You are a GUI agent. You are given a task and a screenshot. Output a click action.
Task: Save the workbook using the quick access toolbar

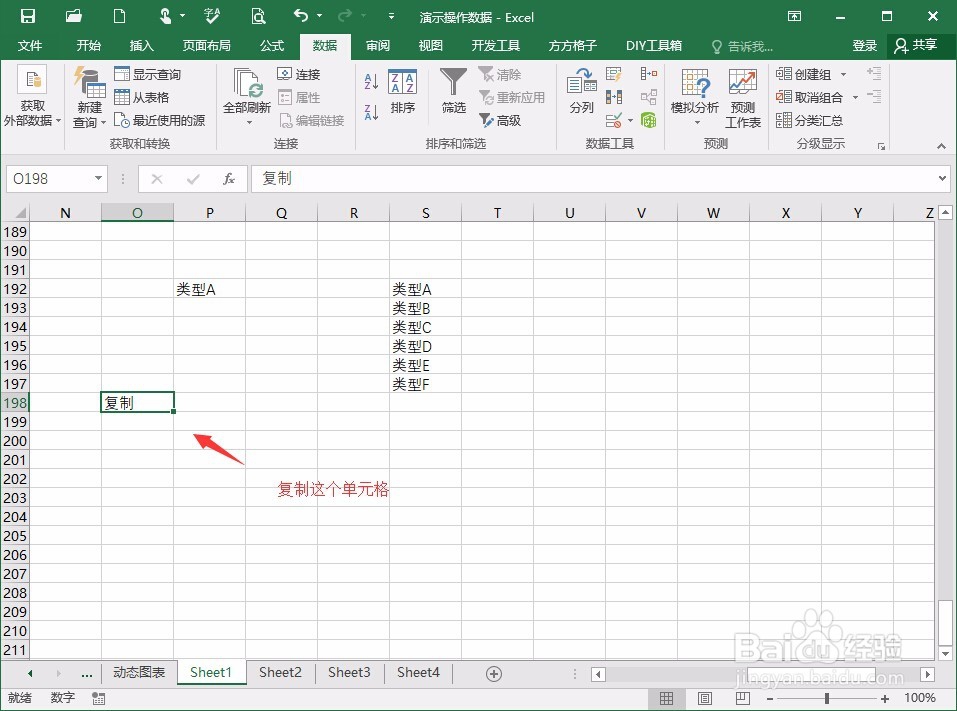(28, 16)
